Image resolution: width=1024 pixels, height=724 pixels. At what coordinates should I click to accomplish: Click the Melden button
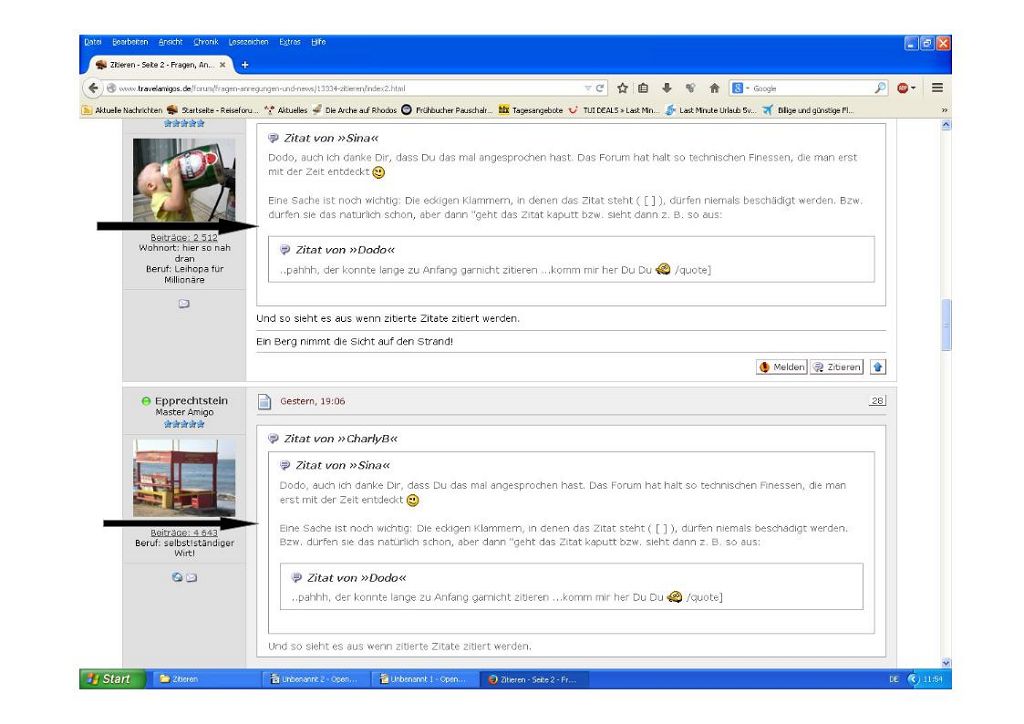781,367
